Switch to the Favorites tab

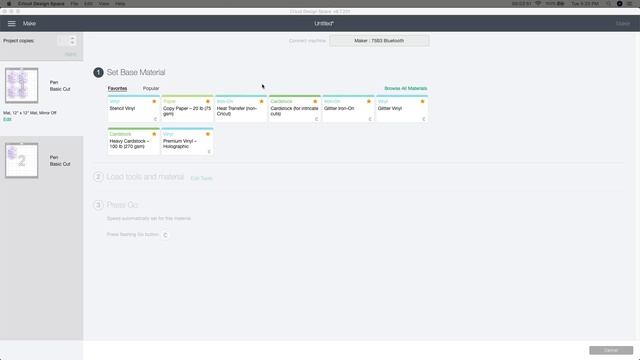coord(117,88)
